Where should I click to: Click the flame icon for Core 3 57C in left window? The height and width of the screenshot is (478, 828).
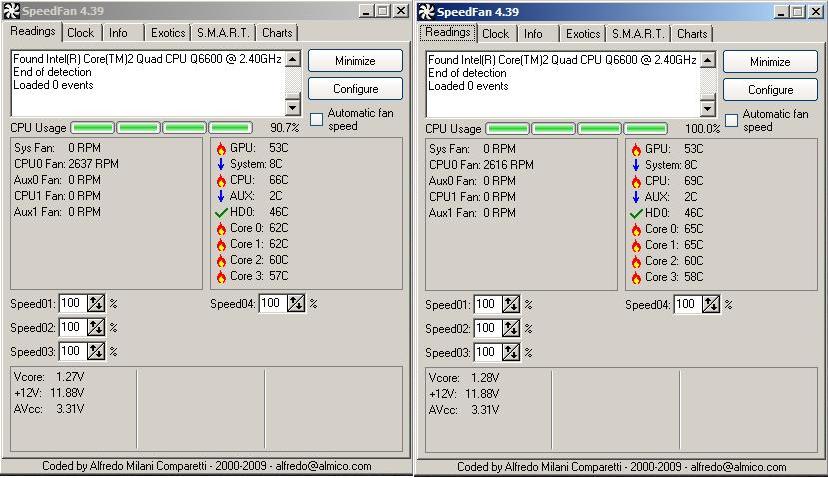click(221, 276)
